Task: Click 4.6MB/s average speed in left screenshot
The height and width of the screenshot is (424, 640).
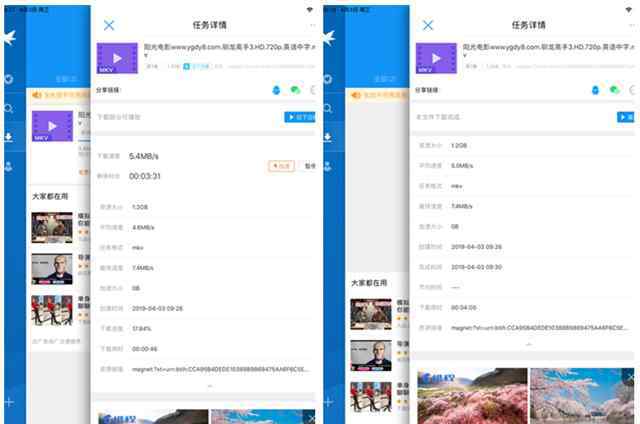Action: tap(143, 227)
